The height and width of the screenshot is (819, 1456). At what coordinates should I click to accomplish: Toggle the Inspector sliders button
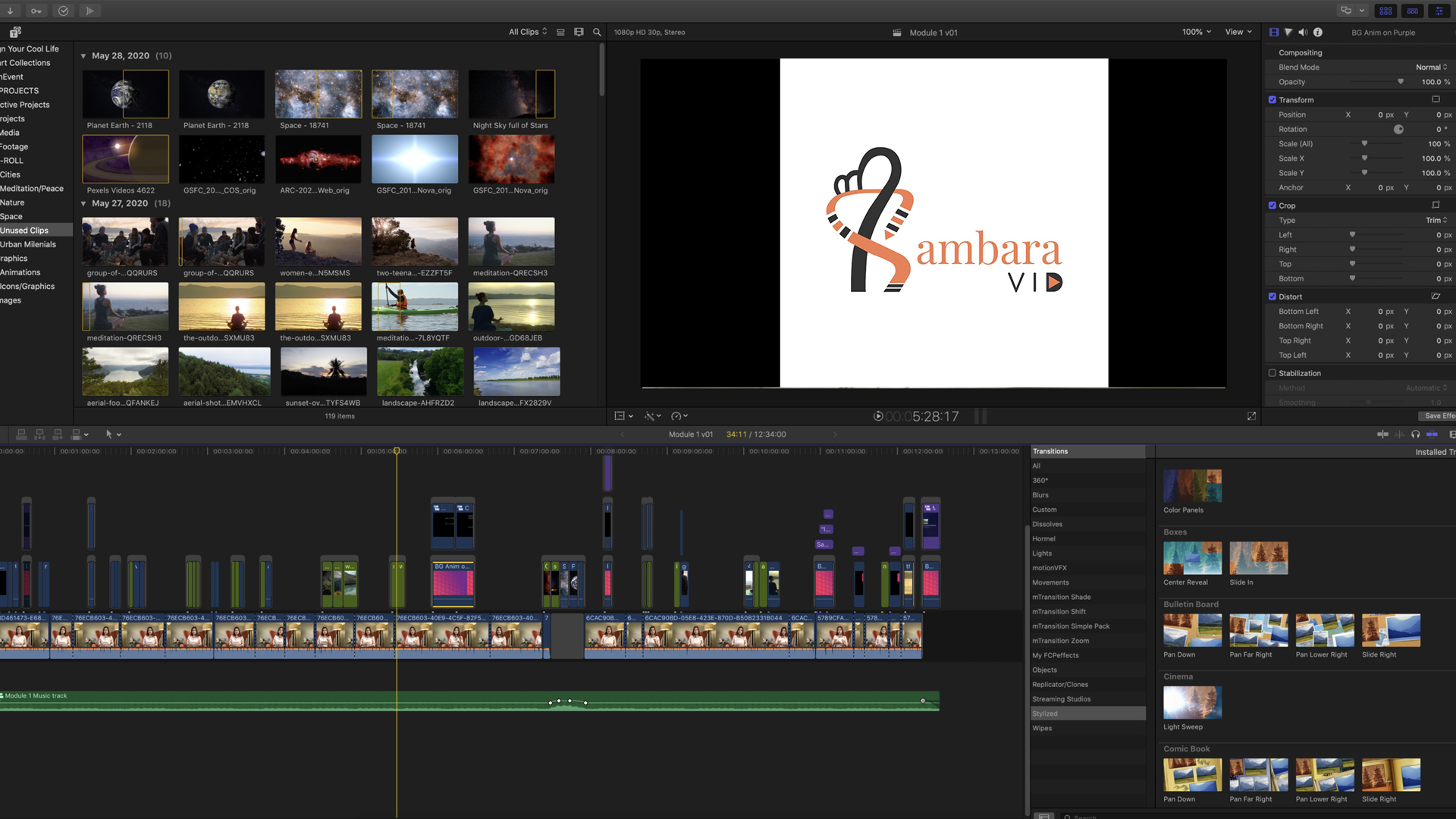(1439, 11)
